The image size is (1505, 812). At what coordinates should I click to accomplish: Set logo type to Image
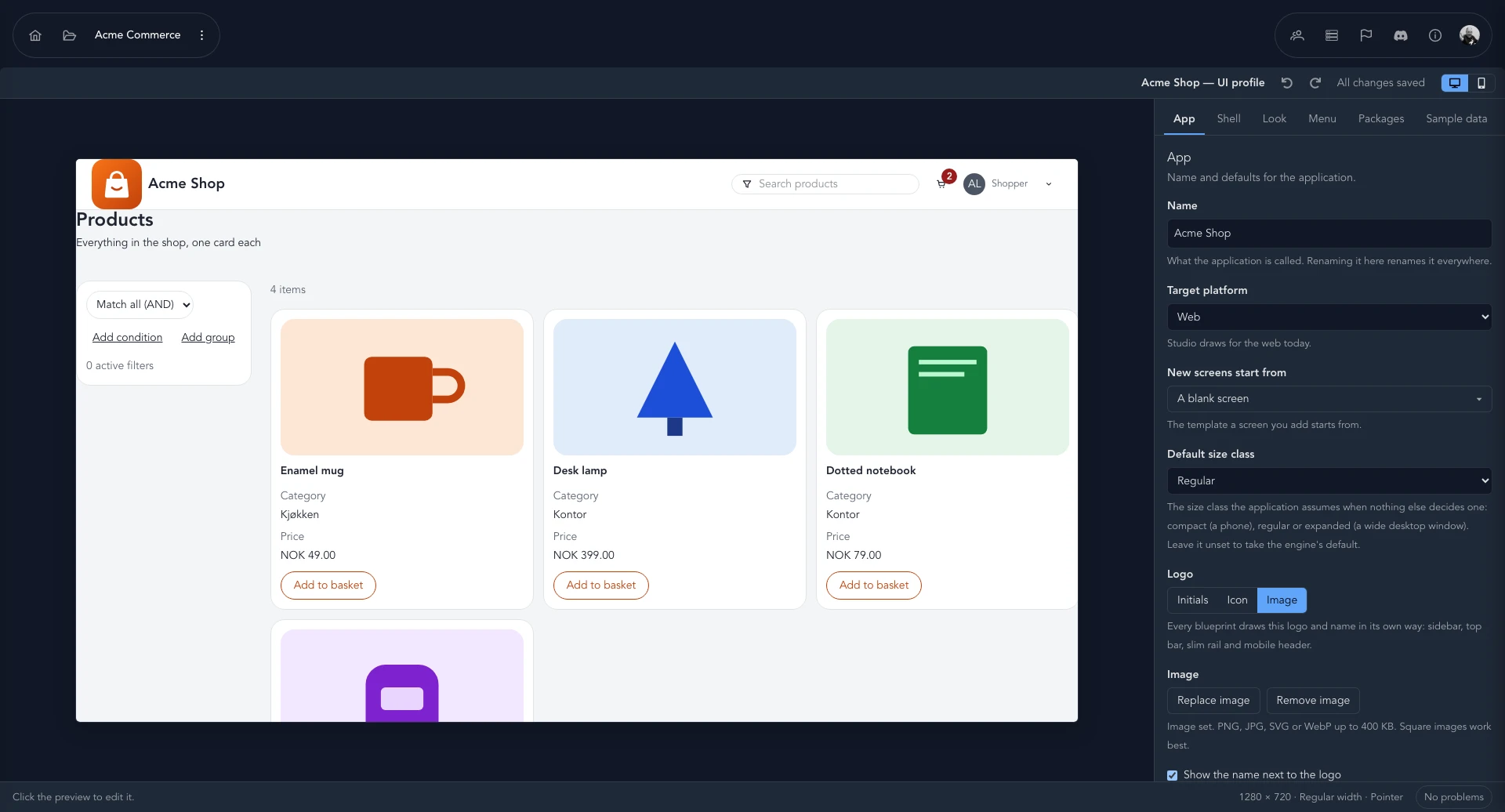[x=1282, y=600]
